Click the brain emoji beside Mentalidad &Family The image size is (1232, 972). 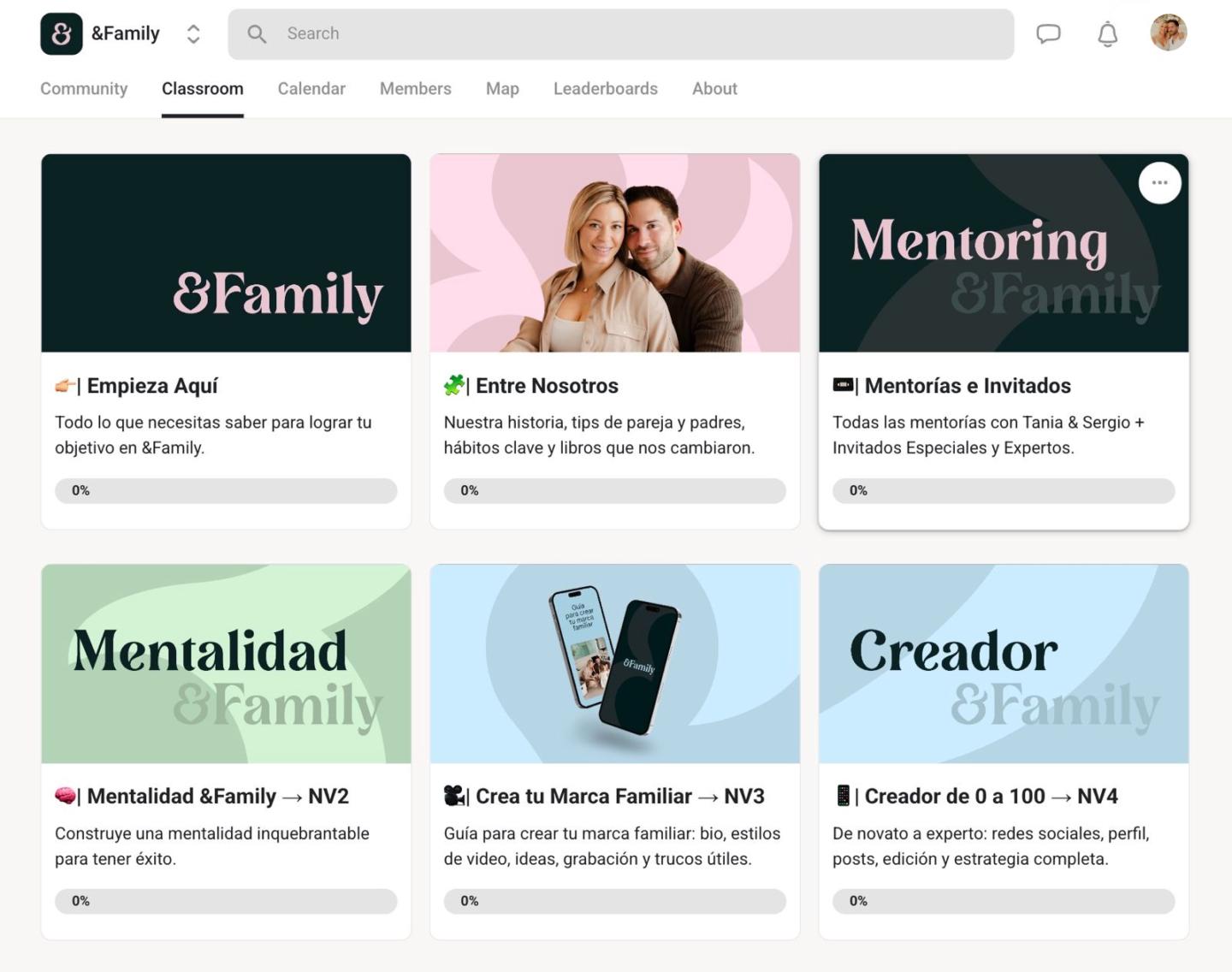point(65,796)
